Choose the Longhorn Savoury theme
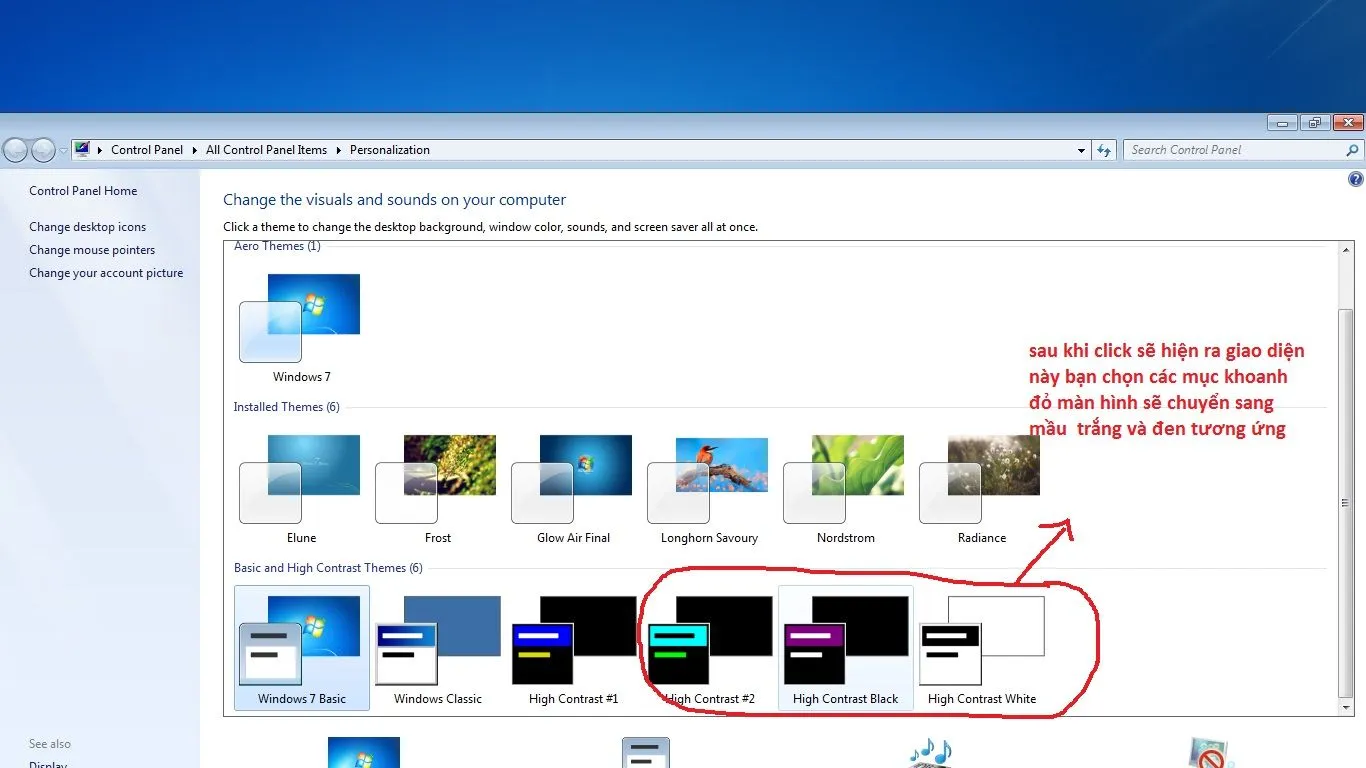The width and height of the screenshot is (1366, 768). [709, 490]
